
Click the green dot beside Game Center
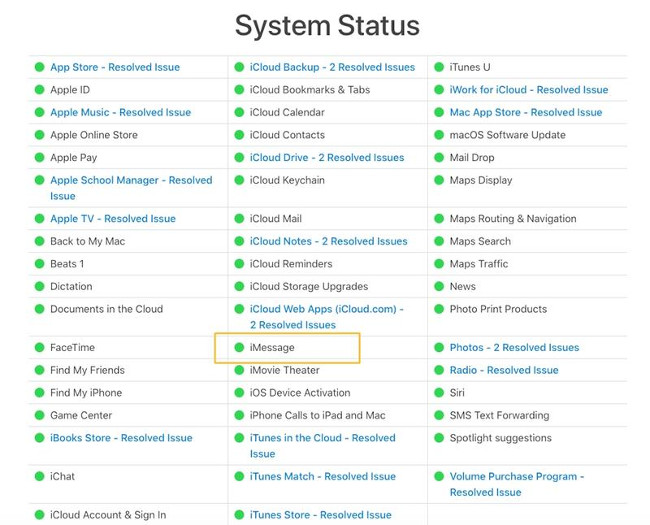point(40,416)
